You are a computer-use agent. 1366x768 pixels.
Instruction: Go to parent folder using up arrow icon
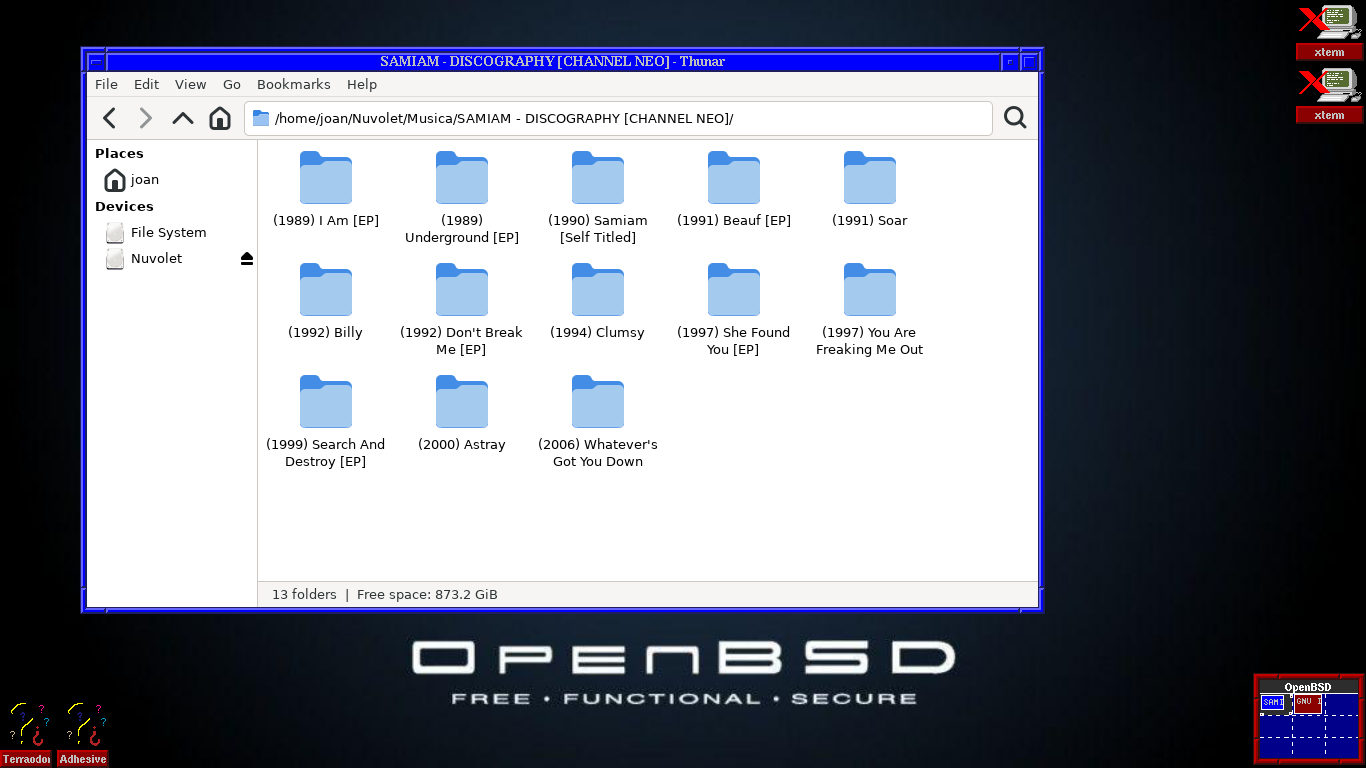[x=182, y=118]
